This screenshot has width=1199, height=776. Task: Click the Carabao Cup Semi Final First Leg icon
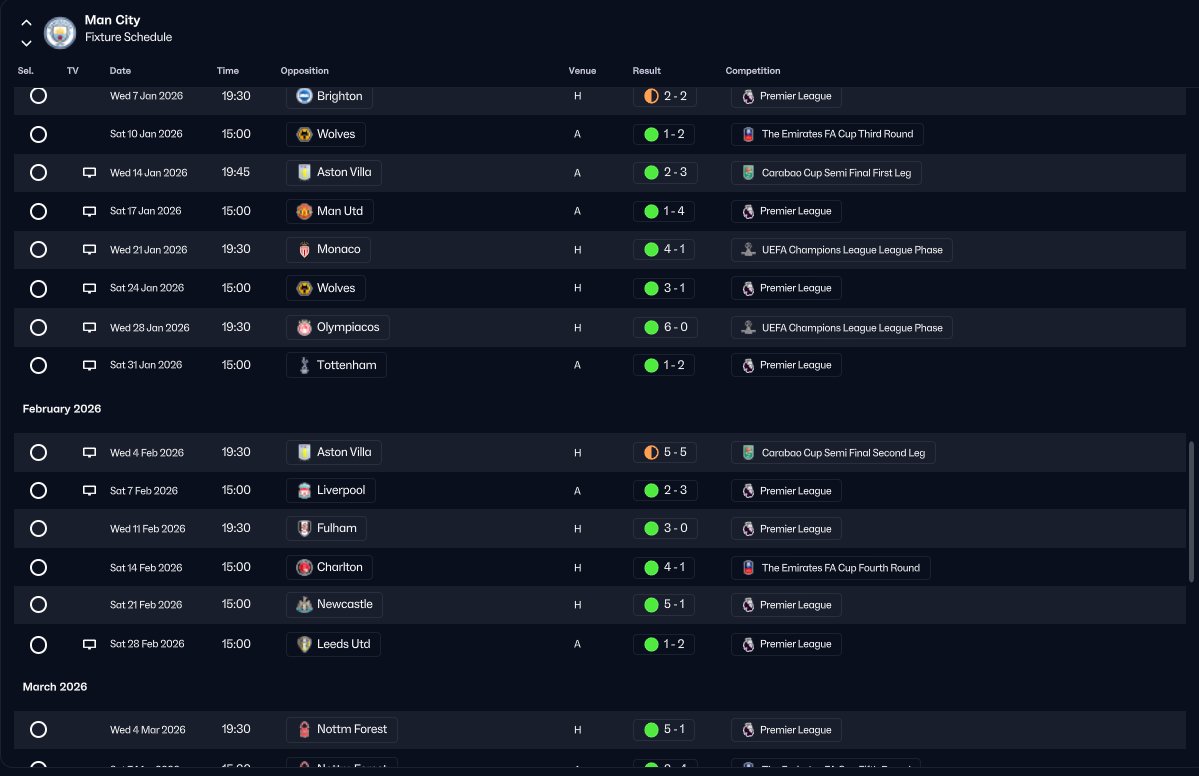point(749,173)
